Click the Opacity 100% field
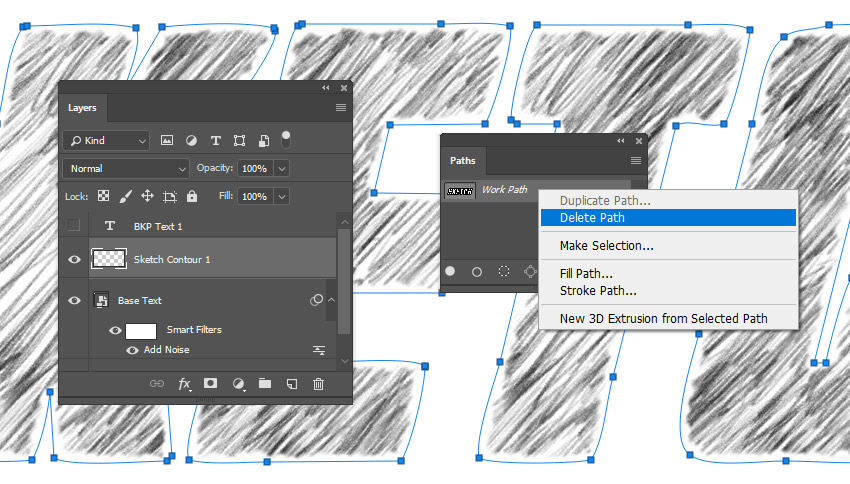Image resolution: width=850 pixels, height=484 pixels. 254,169
